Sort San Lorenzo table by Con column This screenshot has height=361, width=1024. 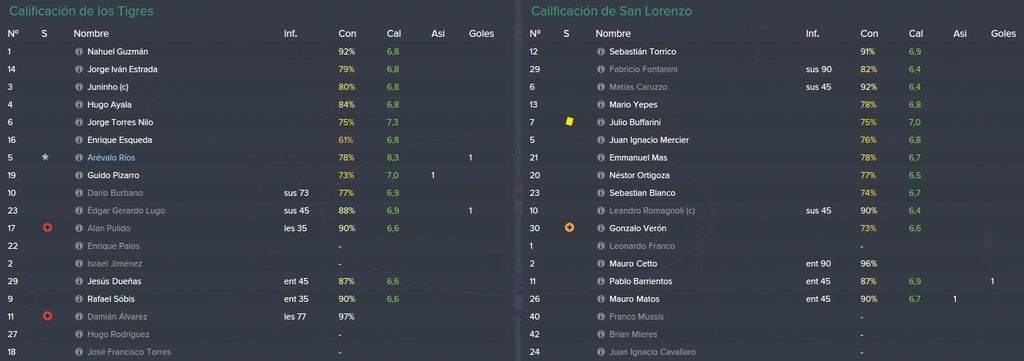[869, 33]
